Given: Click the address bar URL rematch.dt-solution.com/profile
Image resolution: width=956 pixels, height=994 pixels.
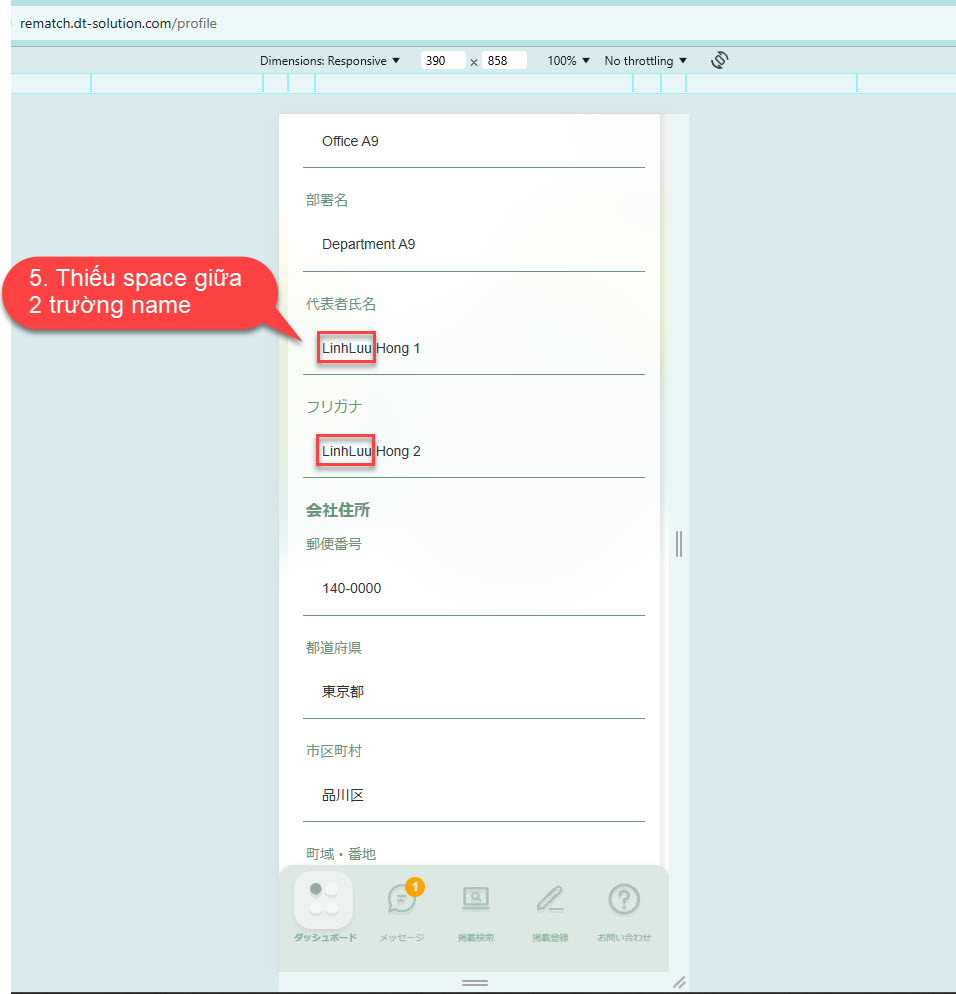Looking at the screenshot, I should point(118,23).
